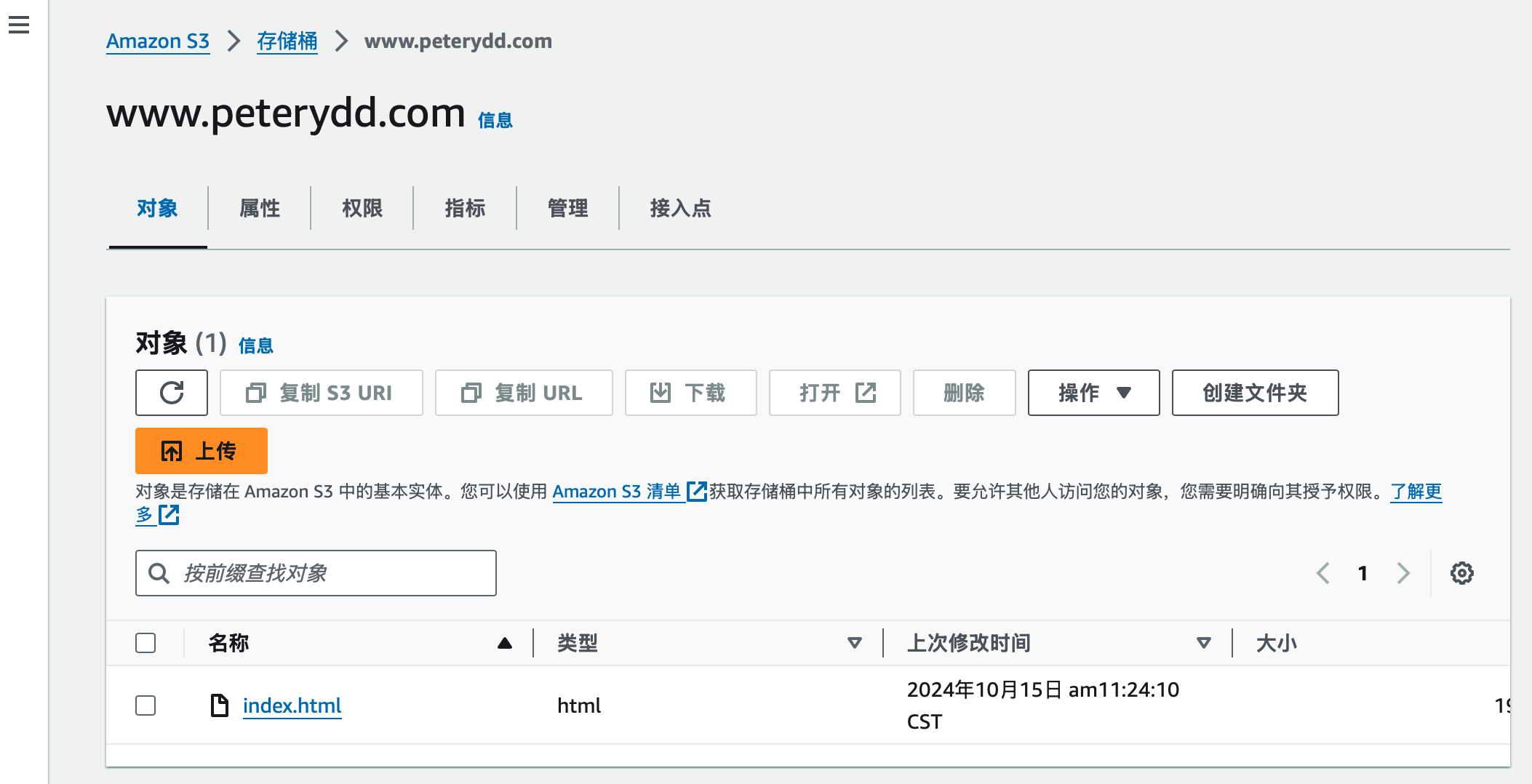This screenshot has width=1532, height=784.
Task: Click the orange 上传 upload button
Action: click(202, 451)
